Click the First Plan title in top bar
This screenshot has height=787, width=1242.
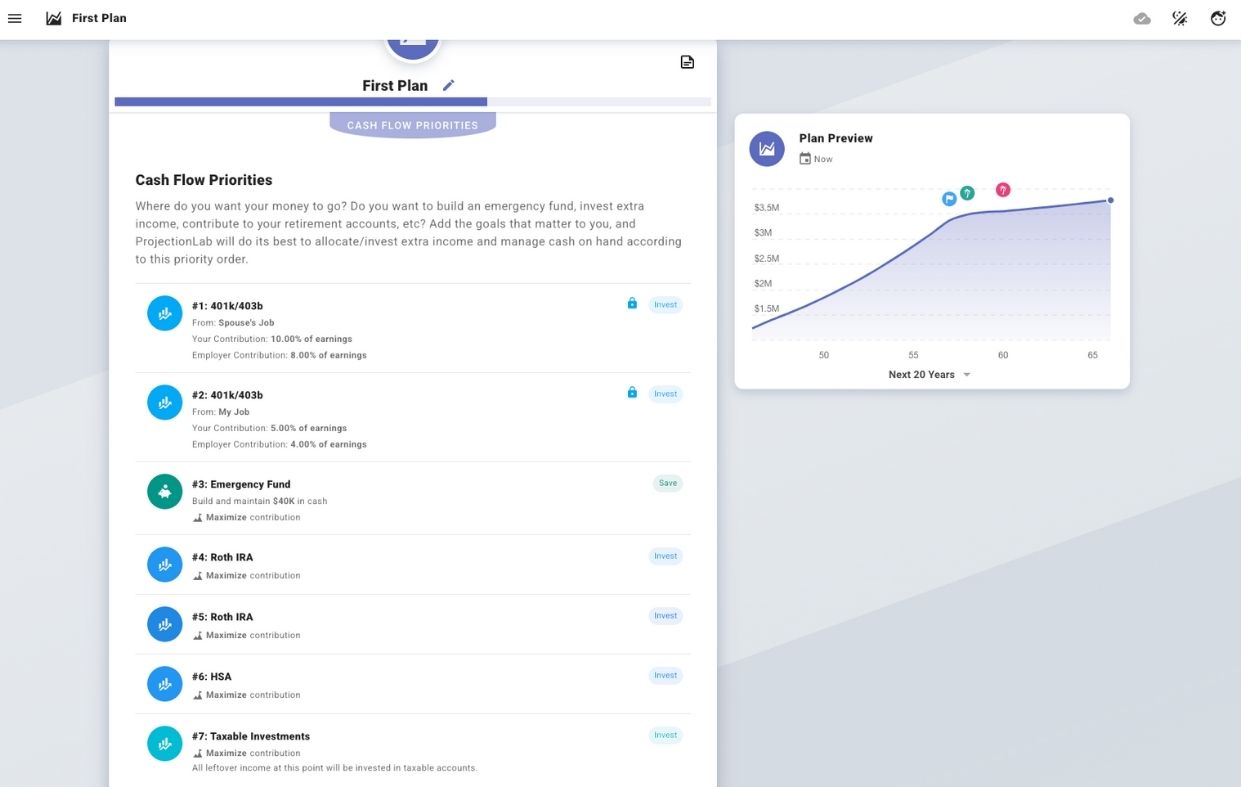click(99, 18)
